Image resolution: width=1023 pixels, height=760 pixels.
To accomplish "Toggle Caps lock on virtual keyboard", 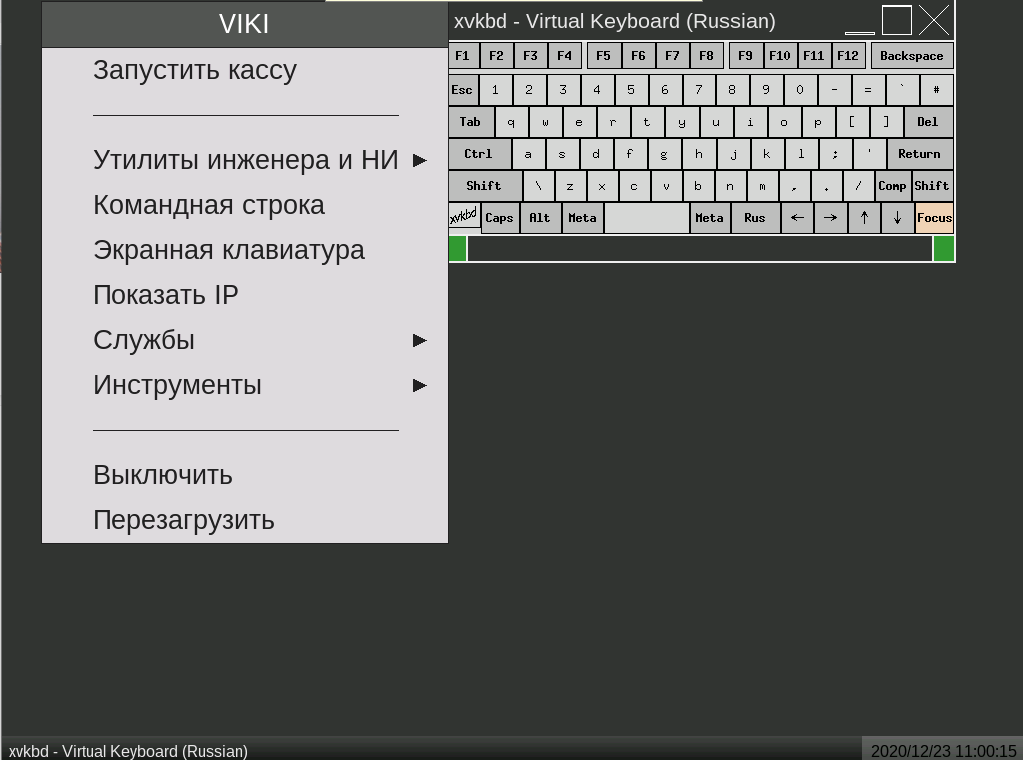I will point(499,218).
